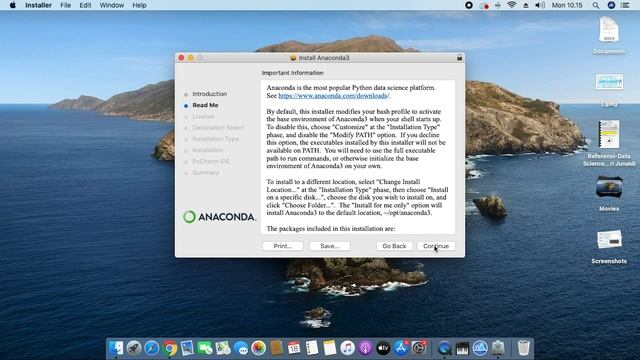Select the Summary step in the sidebar

(x=206, y=173)
